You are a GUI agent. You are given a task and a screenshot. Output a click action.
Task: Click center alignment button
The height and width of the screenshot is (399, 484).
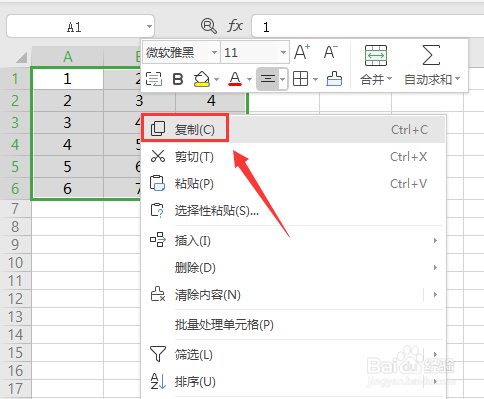pos(268,79)
